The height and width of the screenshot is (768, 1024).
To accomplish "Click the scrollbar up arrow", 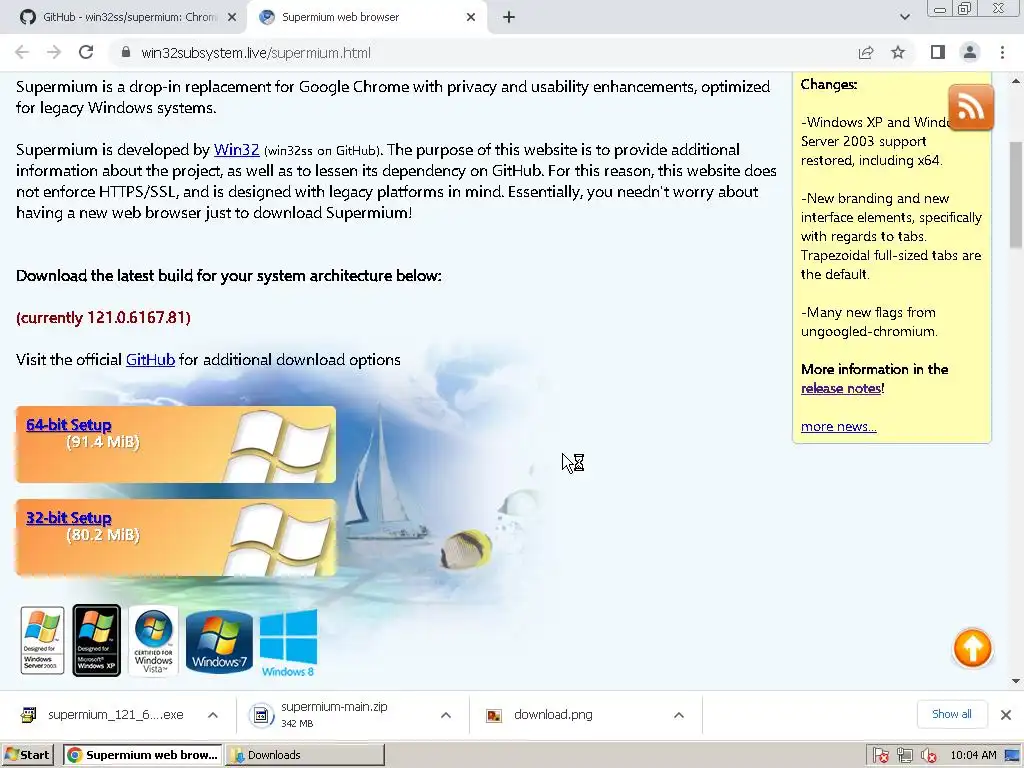I will (1016, 81).
